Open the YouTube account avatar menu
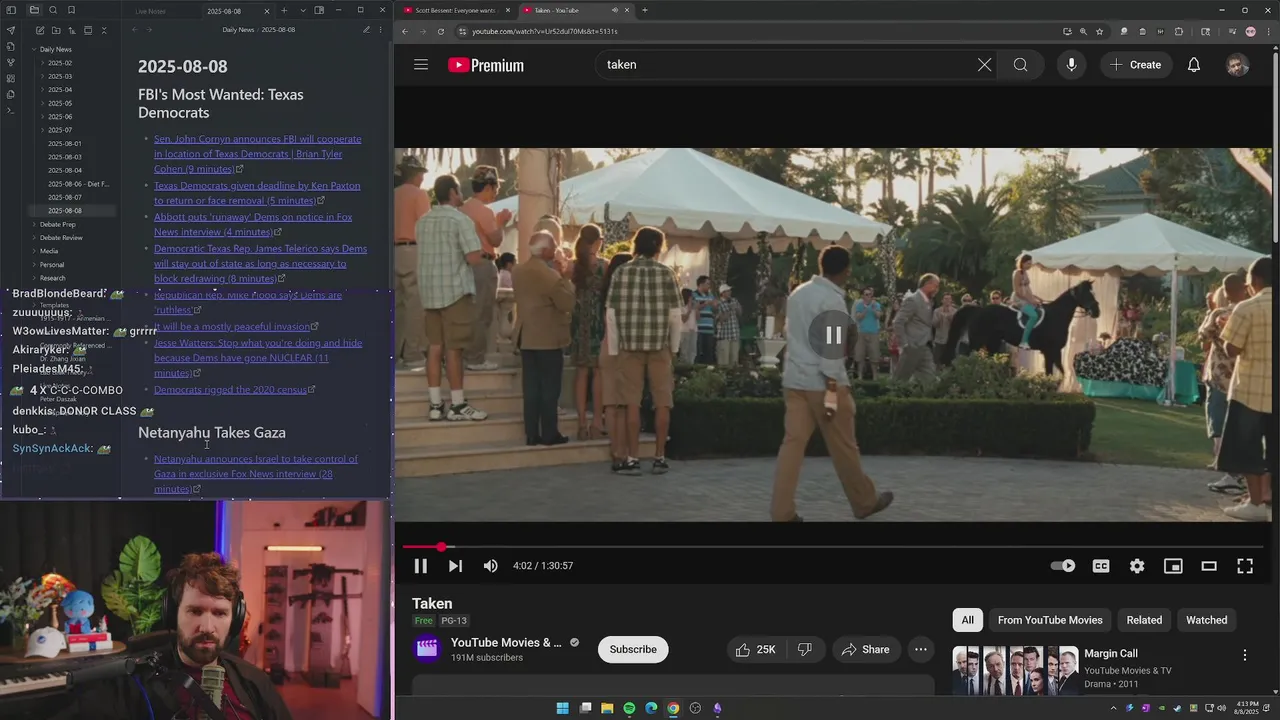 [x=1237, y=65]
